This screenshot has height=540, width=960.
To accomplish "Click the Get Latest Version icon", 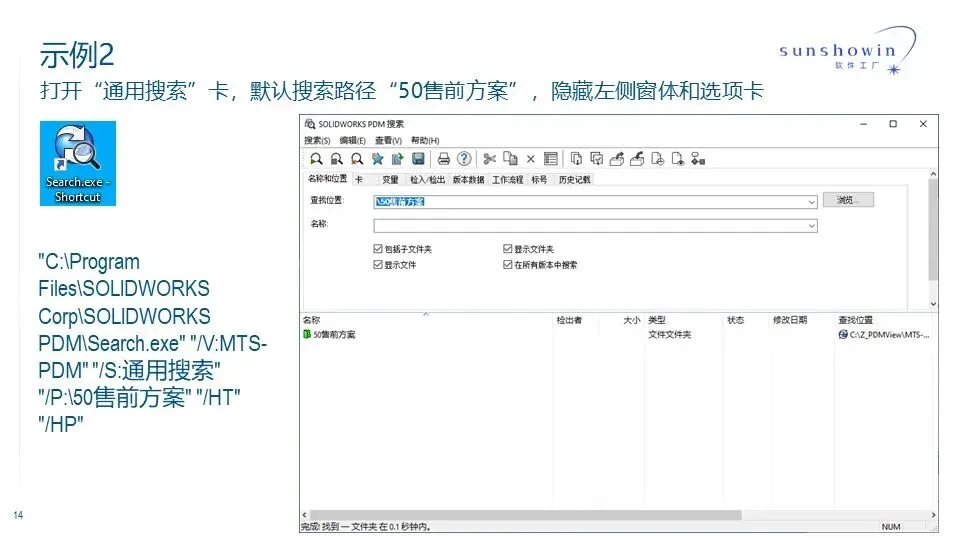I will click(x=576, y=159).
